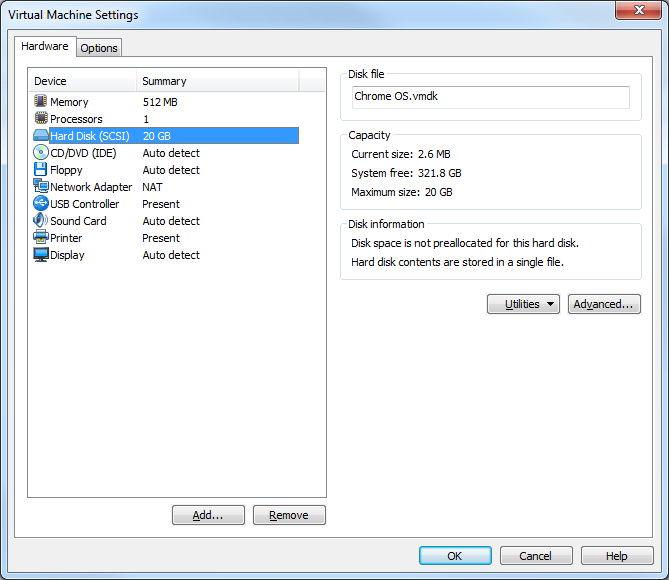This screenshot has width=669, height=580.
Task: Remove the selected device
Action: pyautogui.click(x=289, y=515)
